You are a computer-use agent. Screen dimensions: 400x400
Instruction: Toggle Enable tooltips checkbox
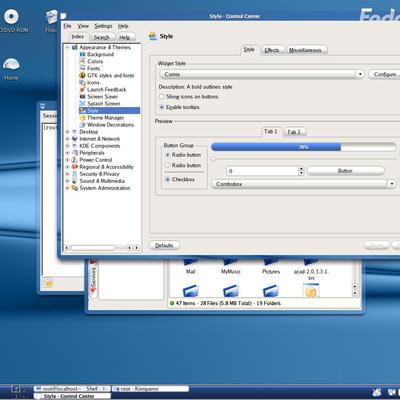[162, 107]
